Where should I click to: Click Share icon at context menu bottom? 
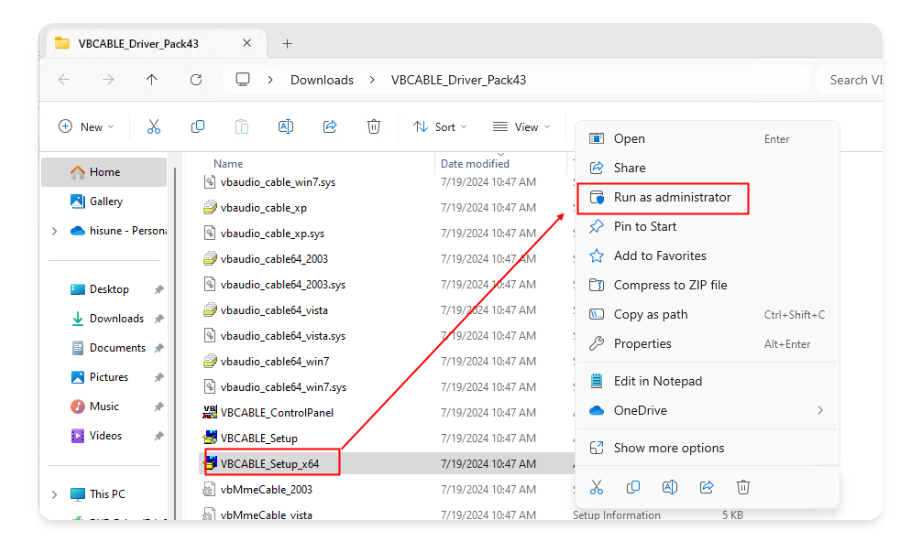point(707,487)
